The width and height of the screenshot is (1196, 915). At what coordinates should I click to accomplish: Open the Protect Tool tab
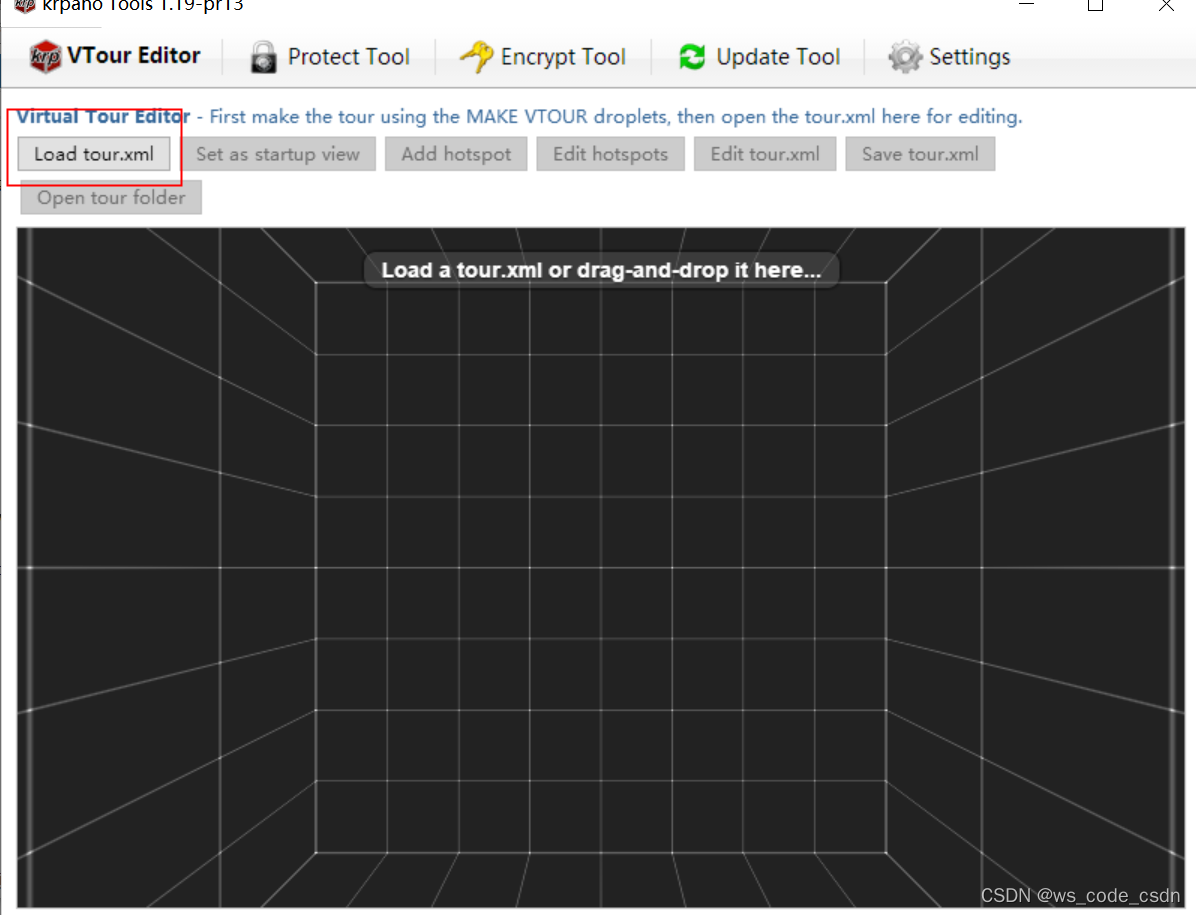[x=330, y=56]
